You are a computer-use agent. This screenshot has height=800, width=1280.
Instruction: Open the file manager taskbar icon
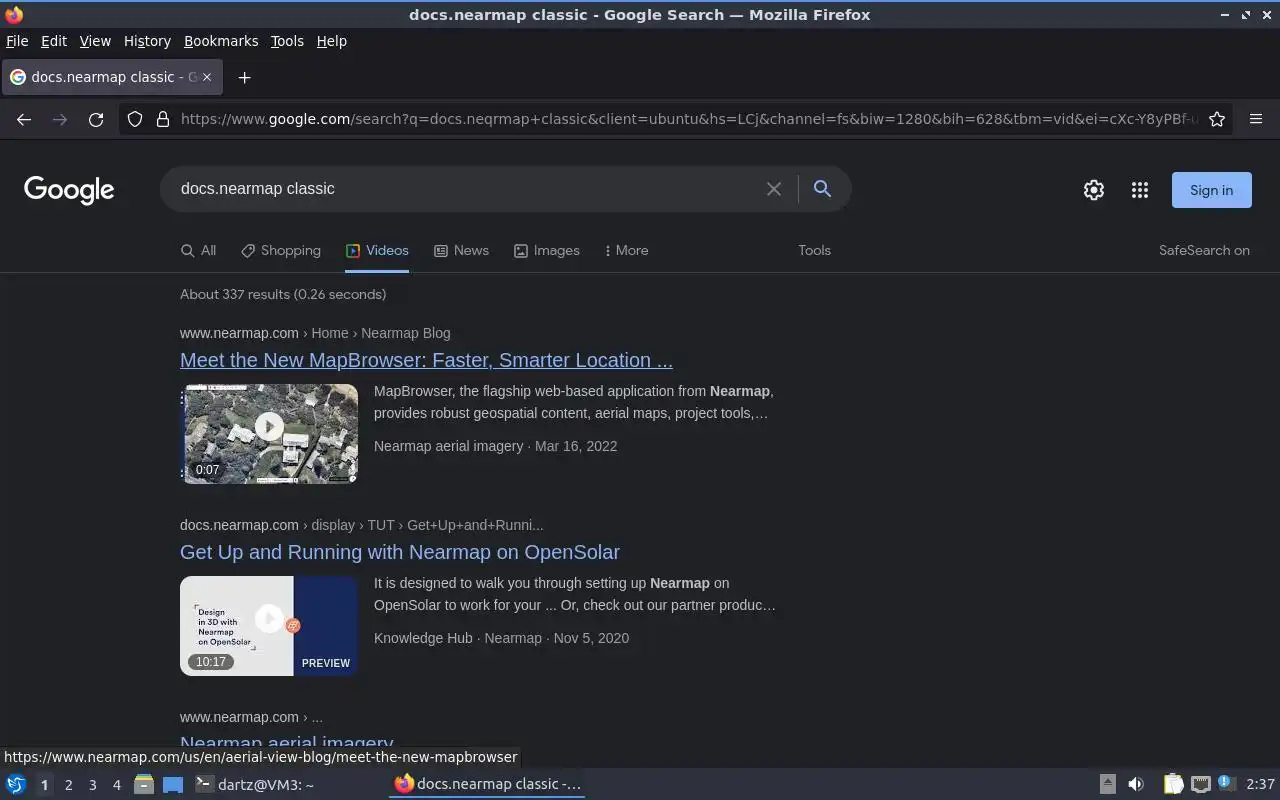point(144,784)
